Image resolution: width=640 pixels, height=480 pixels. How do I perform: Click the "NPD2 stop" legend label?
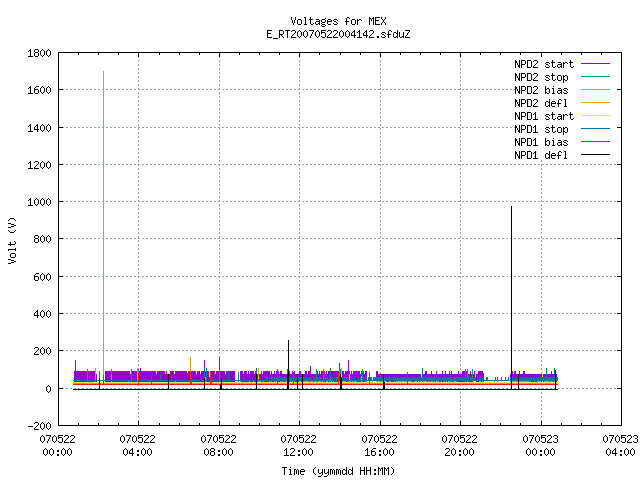pyautogui.click(x=541, y=77)
